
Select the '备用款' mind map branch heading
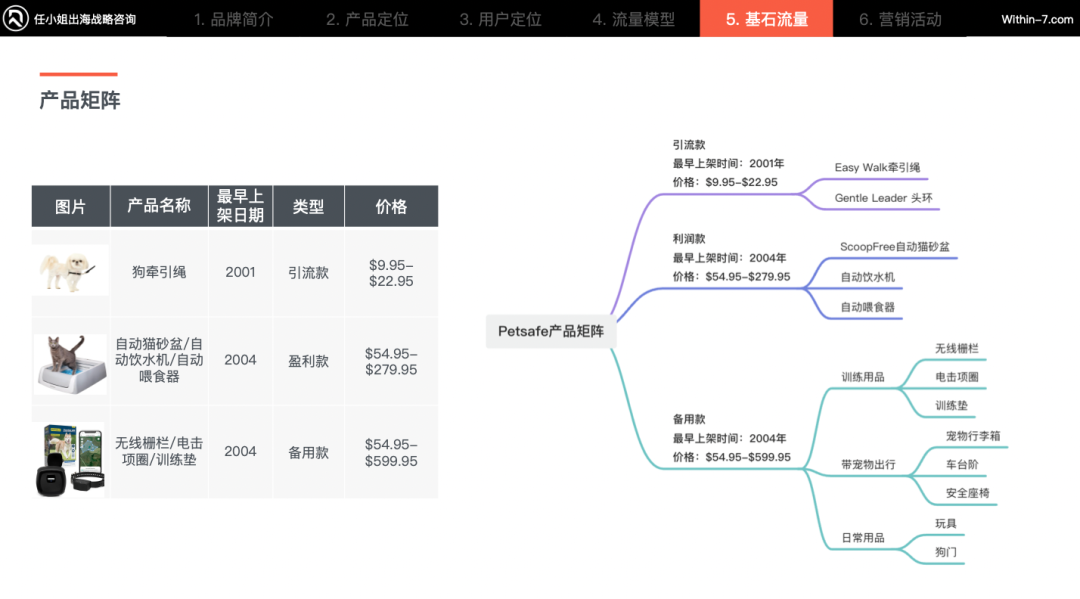click(x=689, y=419)
